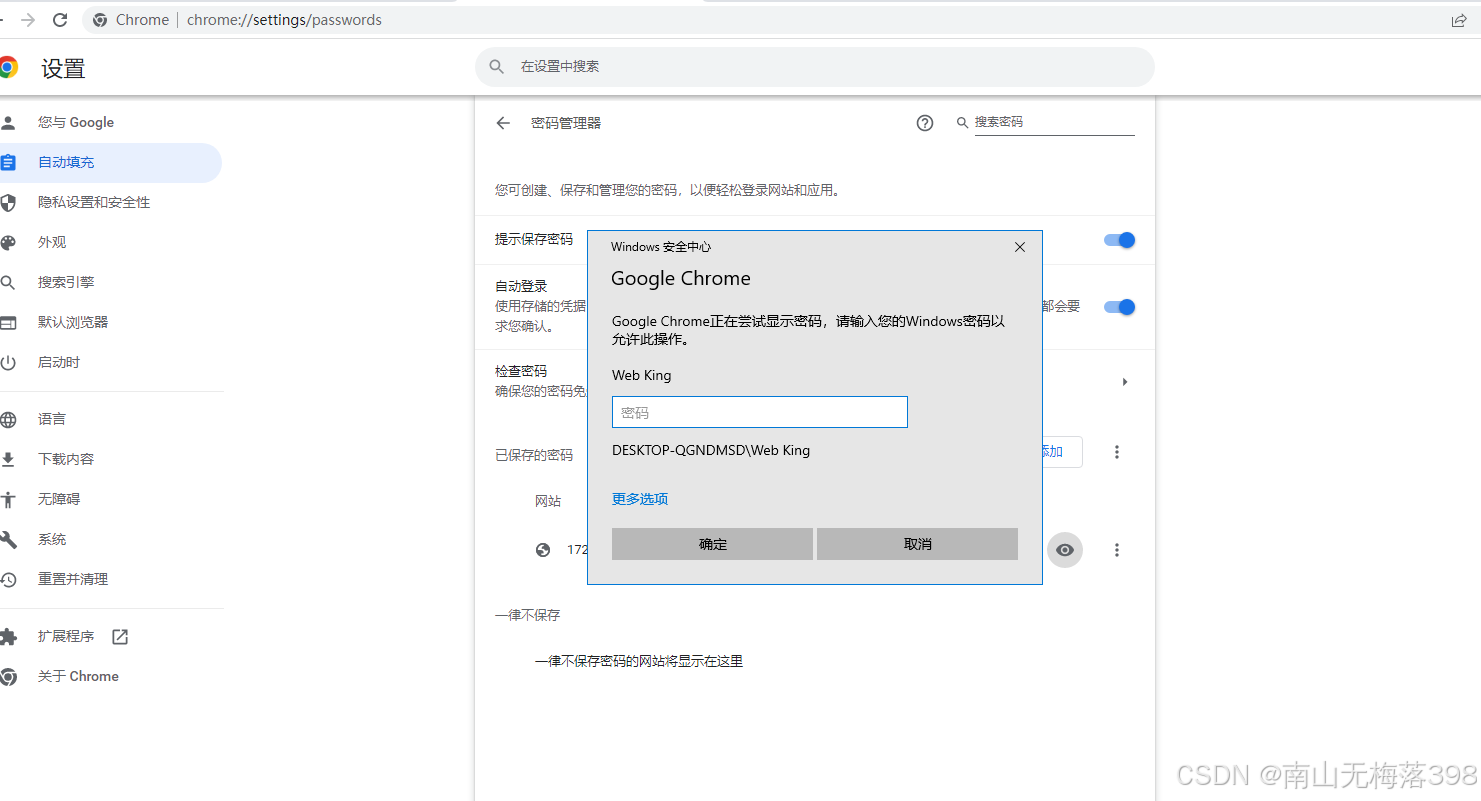The height and width of the screenshot is (801, 1481).
Task: Click the 在设置中搜索 search box
Action: click(x=815, y=66)
